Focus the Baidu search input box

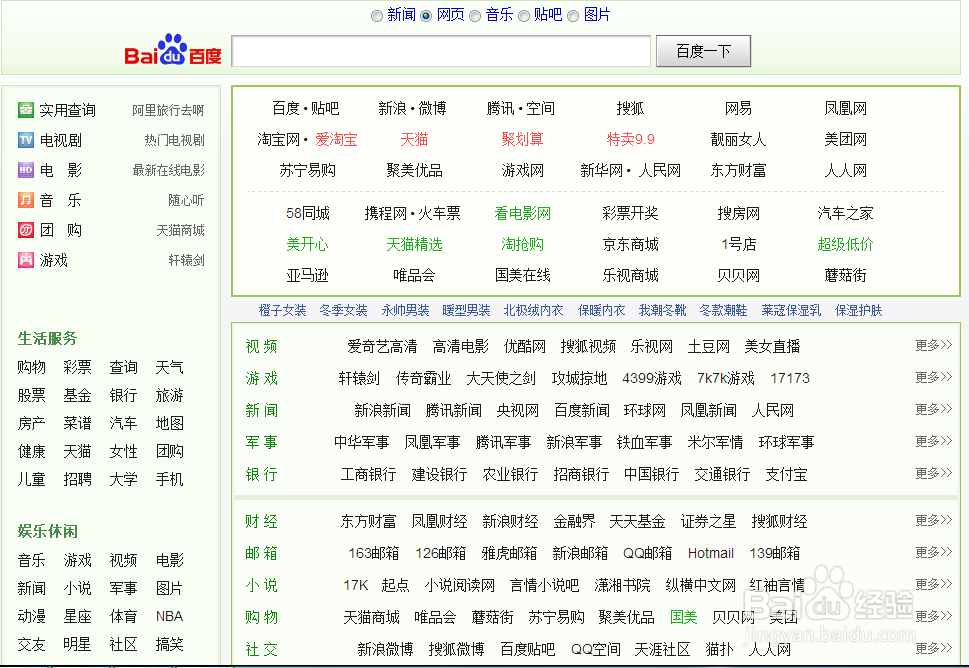click(x=441, y=51)
